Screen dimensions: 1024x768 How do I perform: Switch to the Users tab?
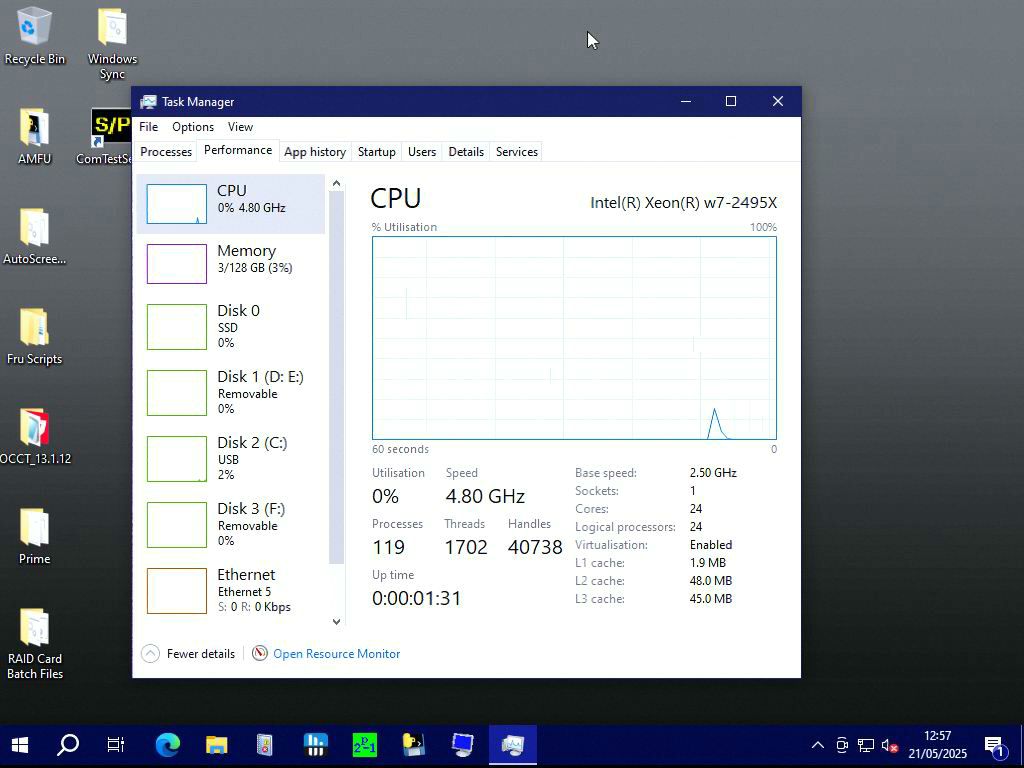(x=422, y=152)
